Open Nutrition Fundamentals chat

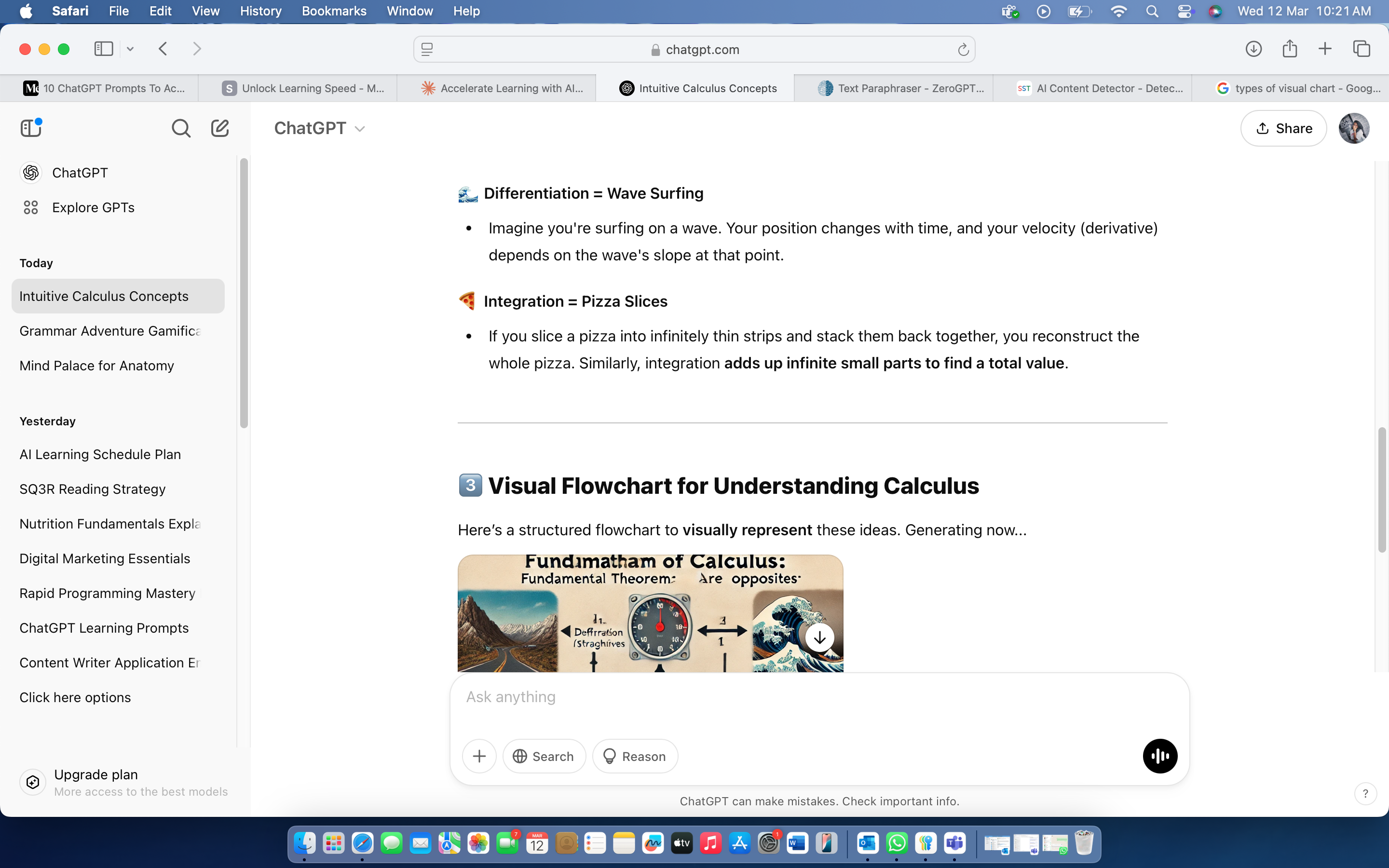(118, 524)
